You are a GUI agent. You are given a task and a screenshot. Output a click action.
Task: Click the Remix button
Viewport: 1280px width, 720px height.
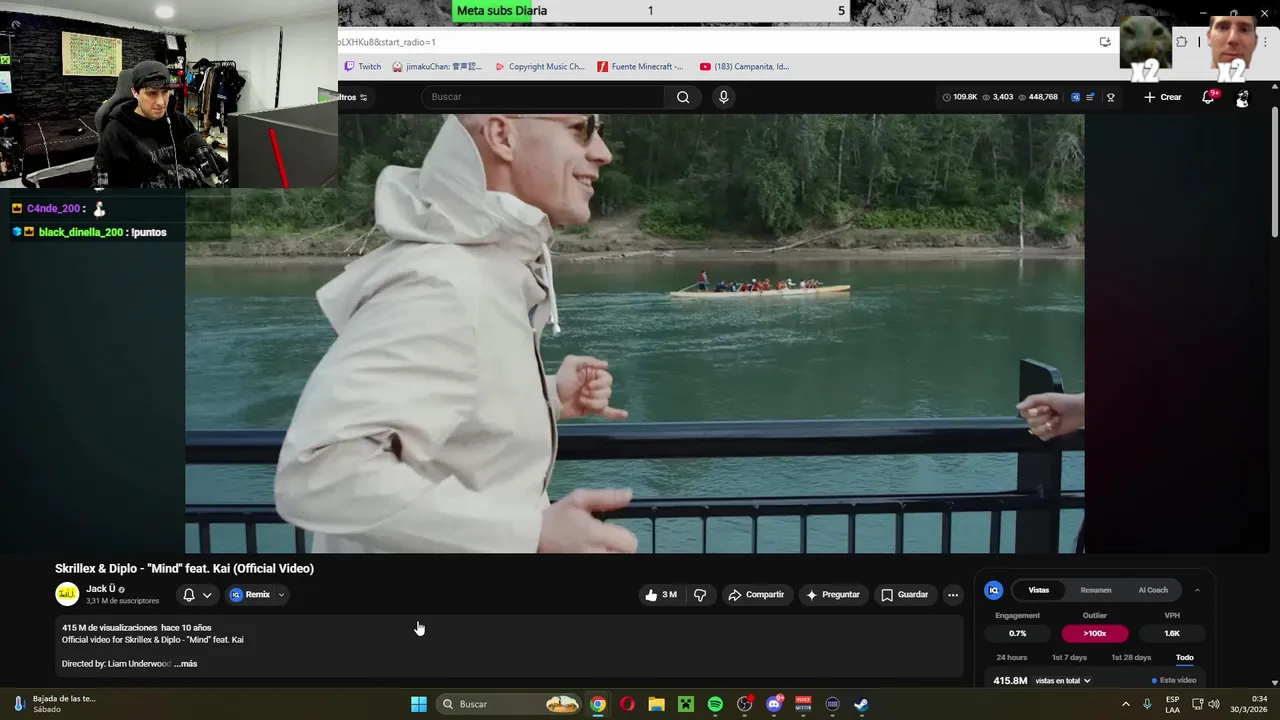pos(251,594)
